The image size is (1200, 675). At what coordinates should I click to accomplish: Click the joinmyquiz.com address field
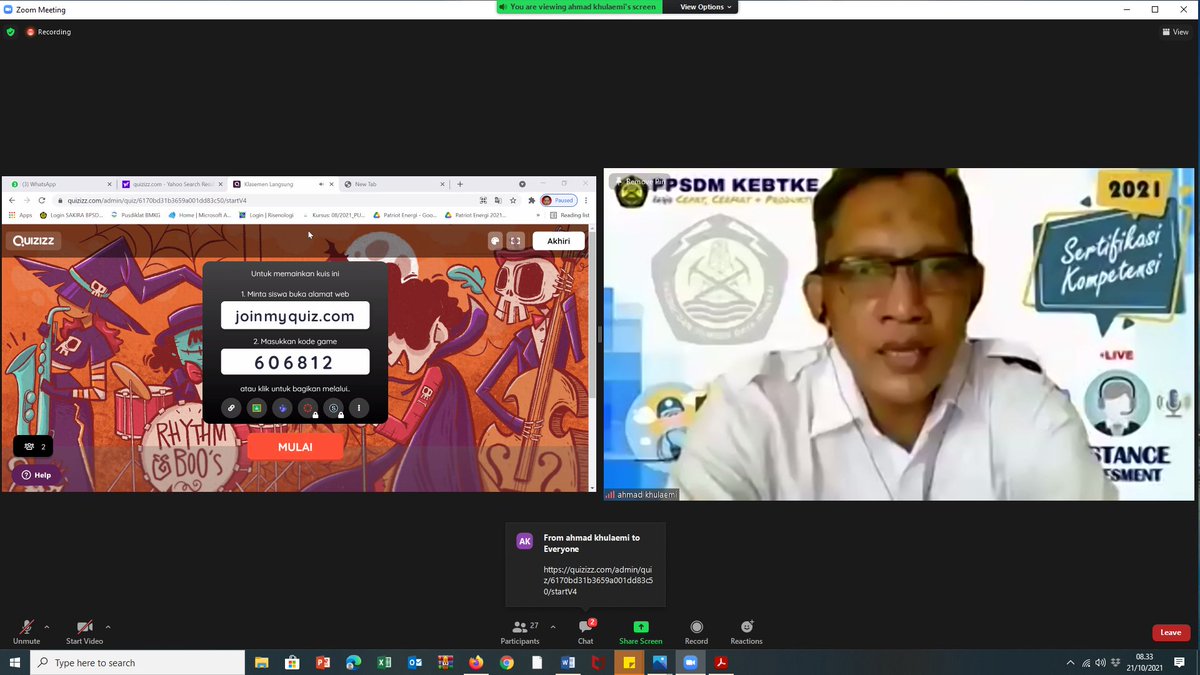[295, 315]
